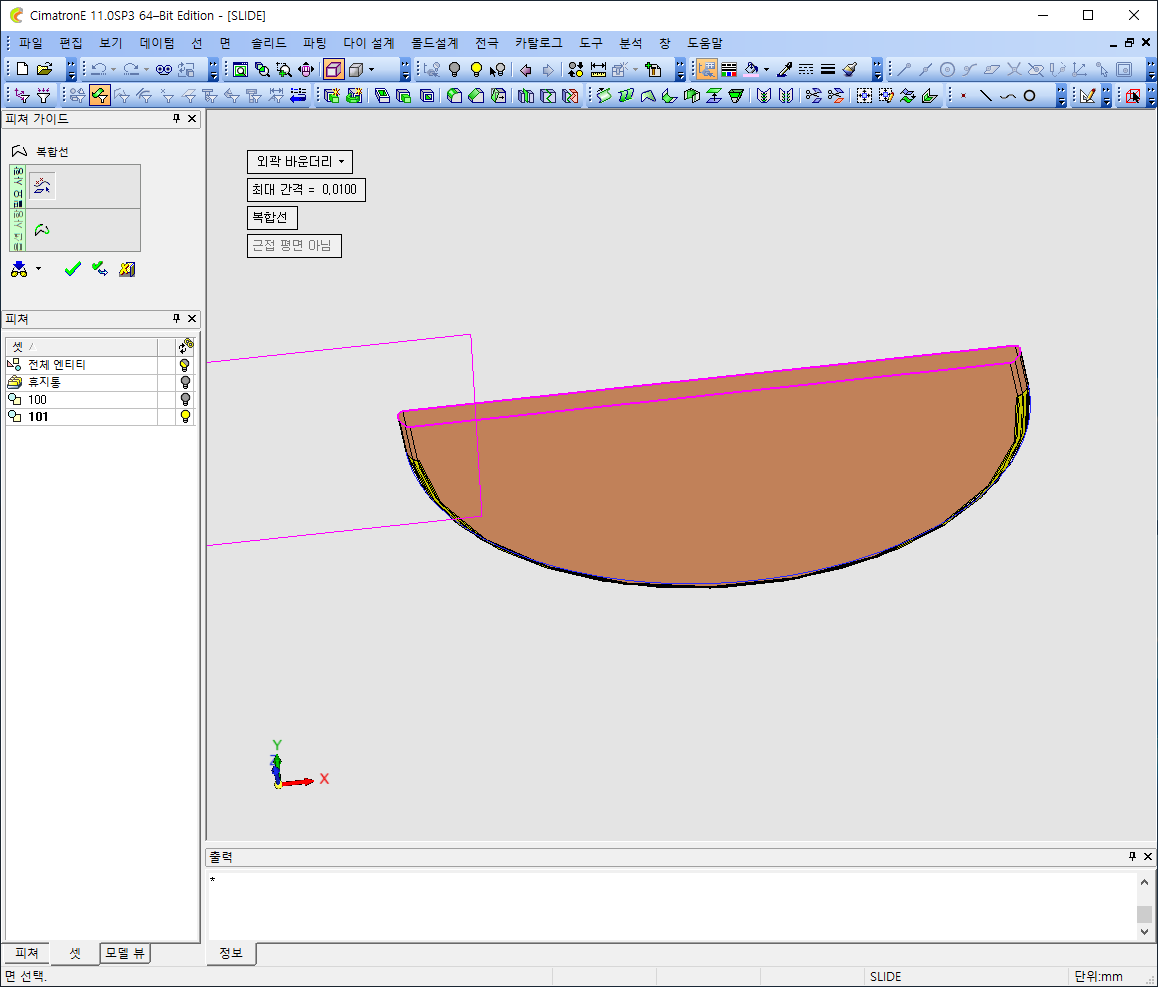Click the point sketch tool red dot

(963, 95)
